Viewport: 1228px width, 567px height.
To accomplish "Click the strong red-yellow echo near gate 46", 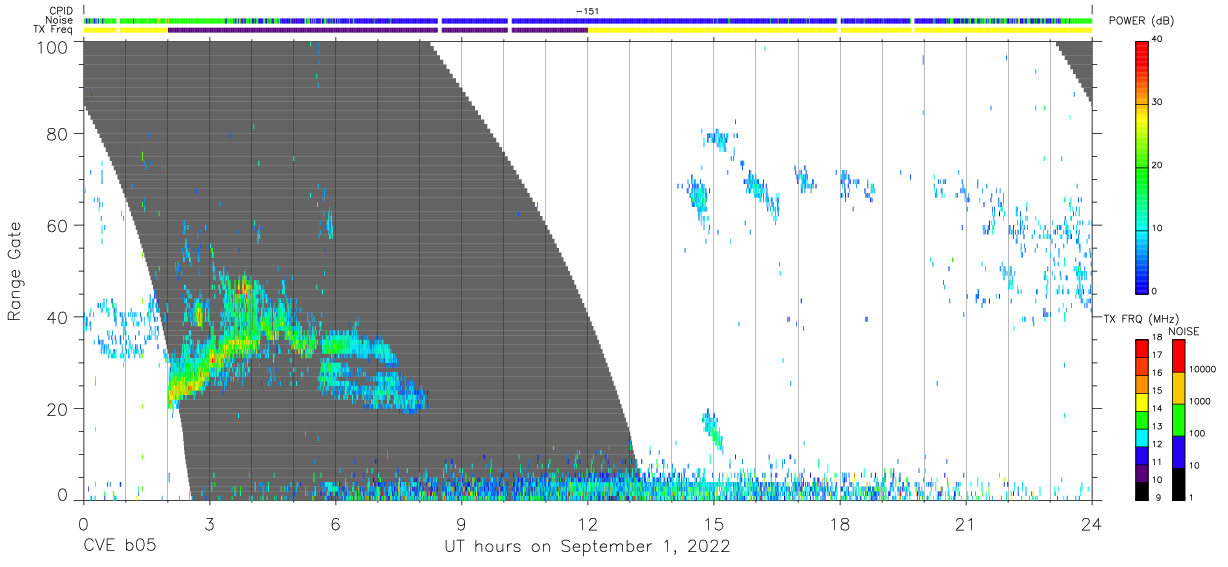I will tap(241, 289).
